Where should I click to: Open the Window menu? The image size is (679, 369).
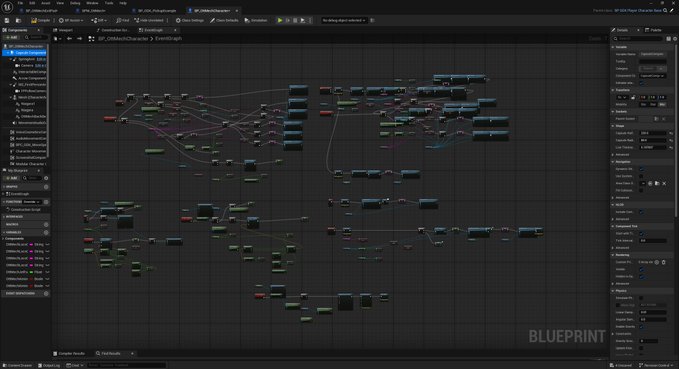click(92, 3)
